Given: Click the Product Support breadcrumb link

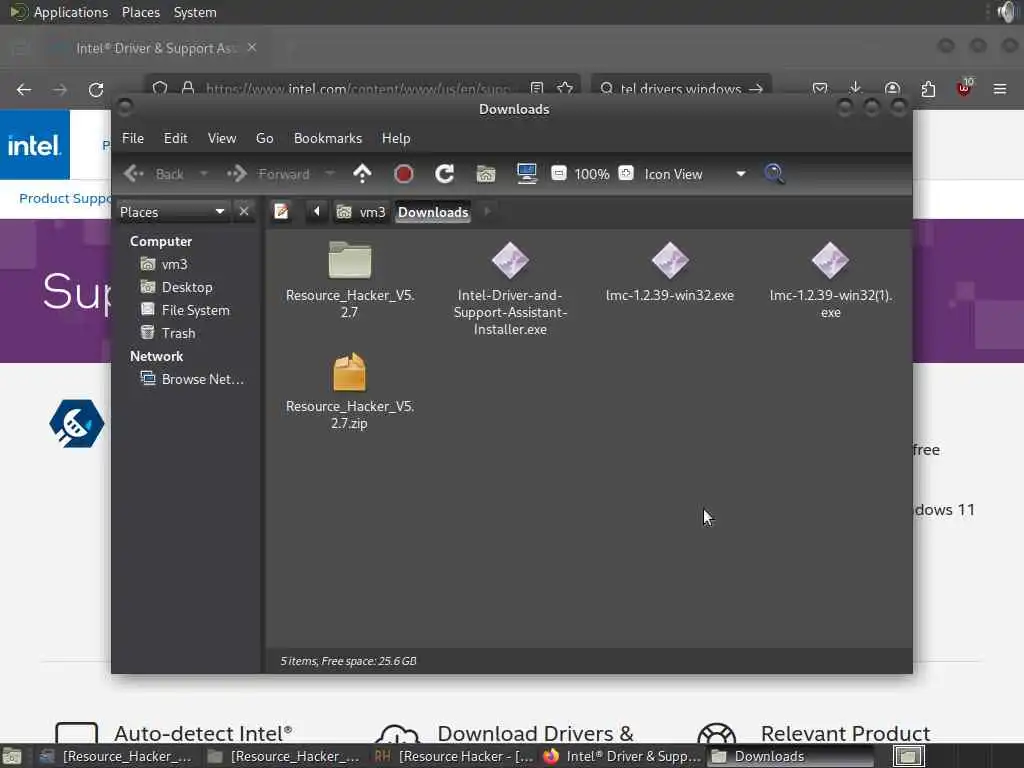Looking at the screenshot, I should coord(64,199).
